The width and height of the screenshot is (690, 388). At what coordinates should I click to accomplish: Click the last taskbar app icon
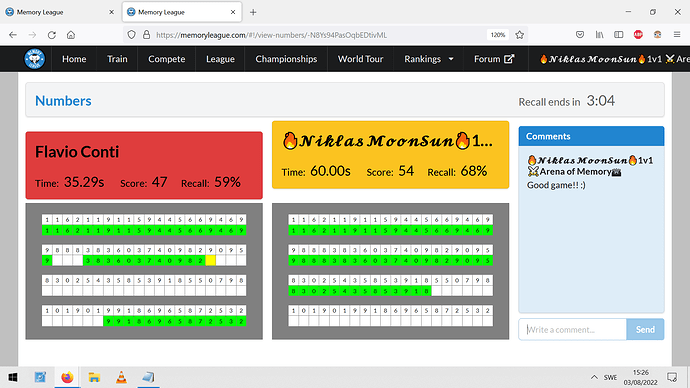[148, 377]
